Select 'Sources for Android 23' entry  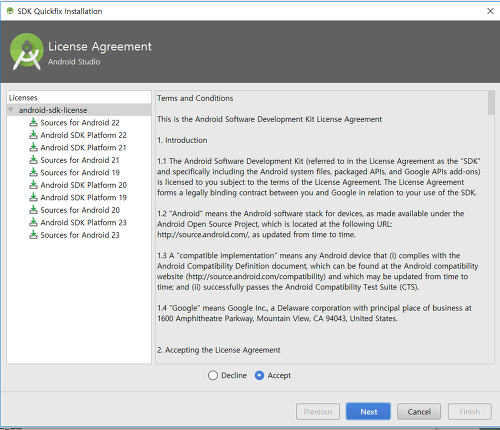[80, 235]
